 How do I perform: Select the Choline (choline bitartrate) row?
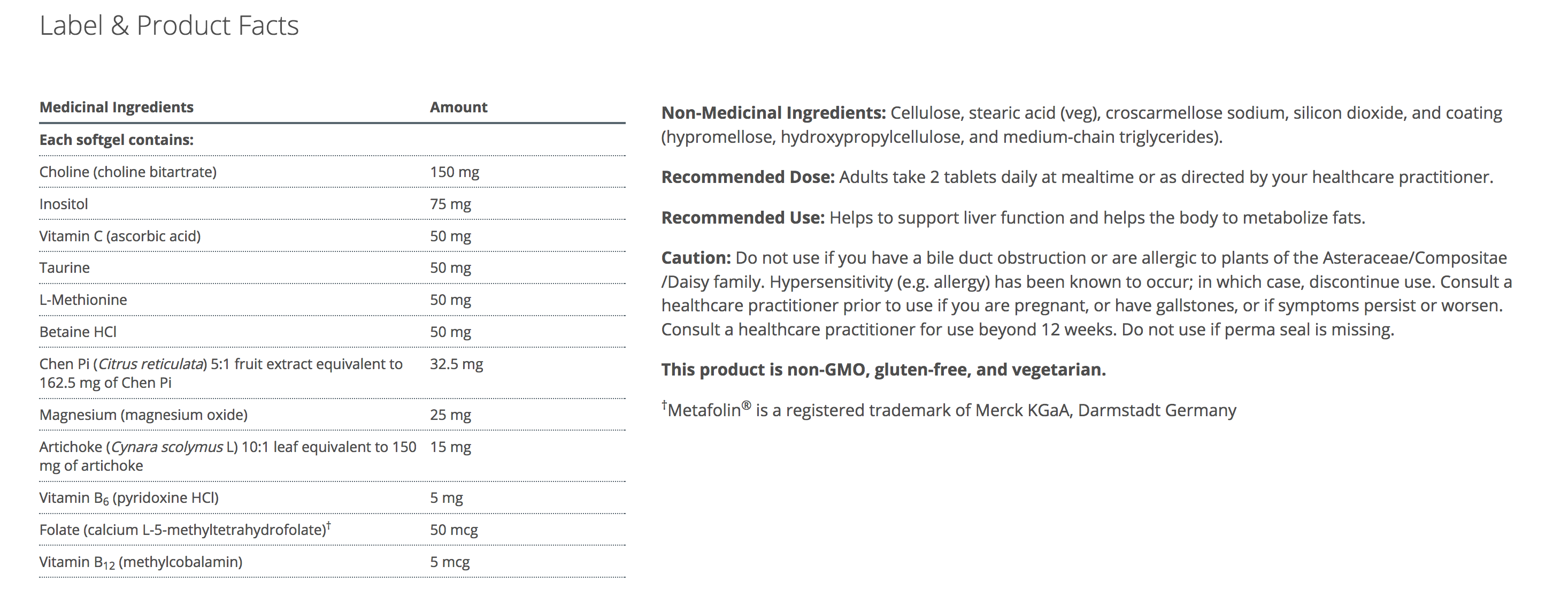tap(128, 172)
